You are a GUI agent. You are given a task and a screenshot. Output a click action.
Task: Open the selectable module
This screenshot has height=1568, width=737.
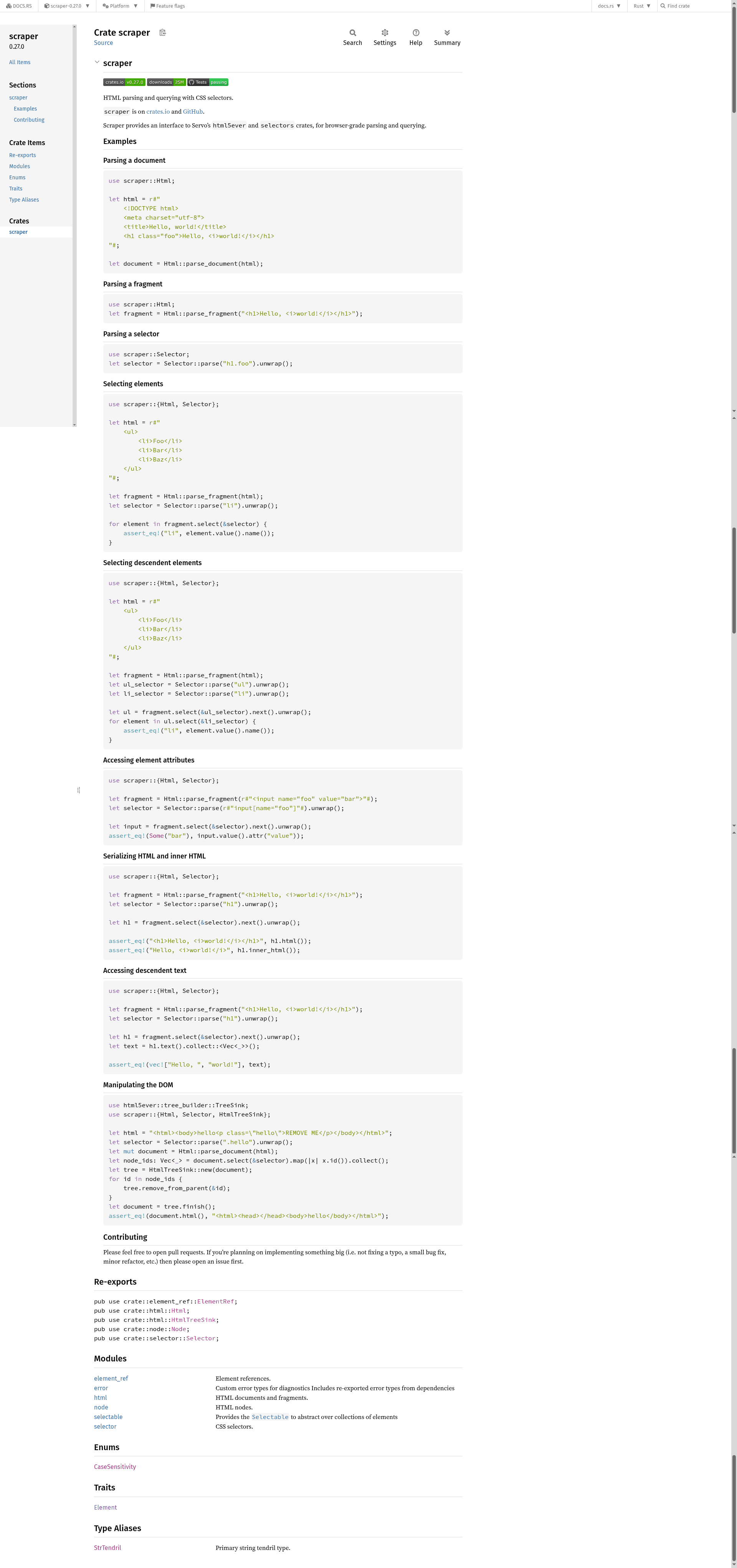(x=108, y=1417)
